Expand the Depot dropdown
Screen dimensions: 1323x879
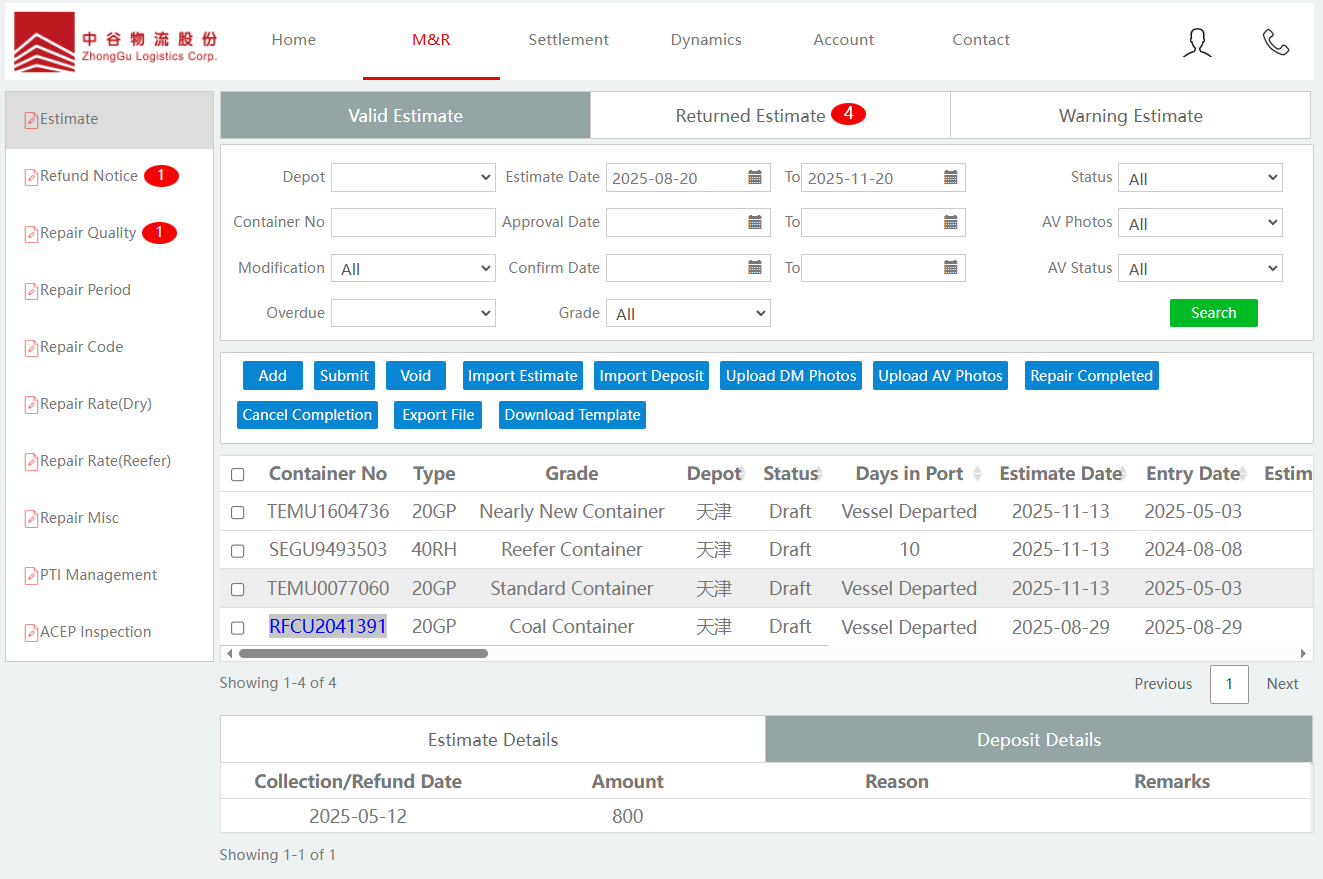[x=413, y=178]
